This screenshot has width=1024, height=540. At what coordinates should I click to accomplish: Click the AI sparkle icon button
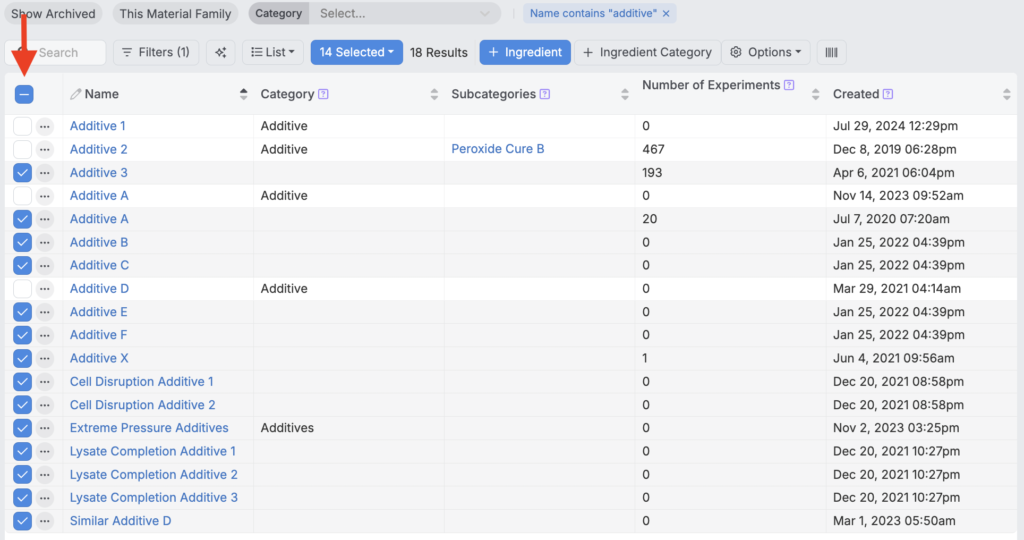[221, 52]
